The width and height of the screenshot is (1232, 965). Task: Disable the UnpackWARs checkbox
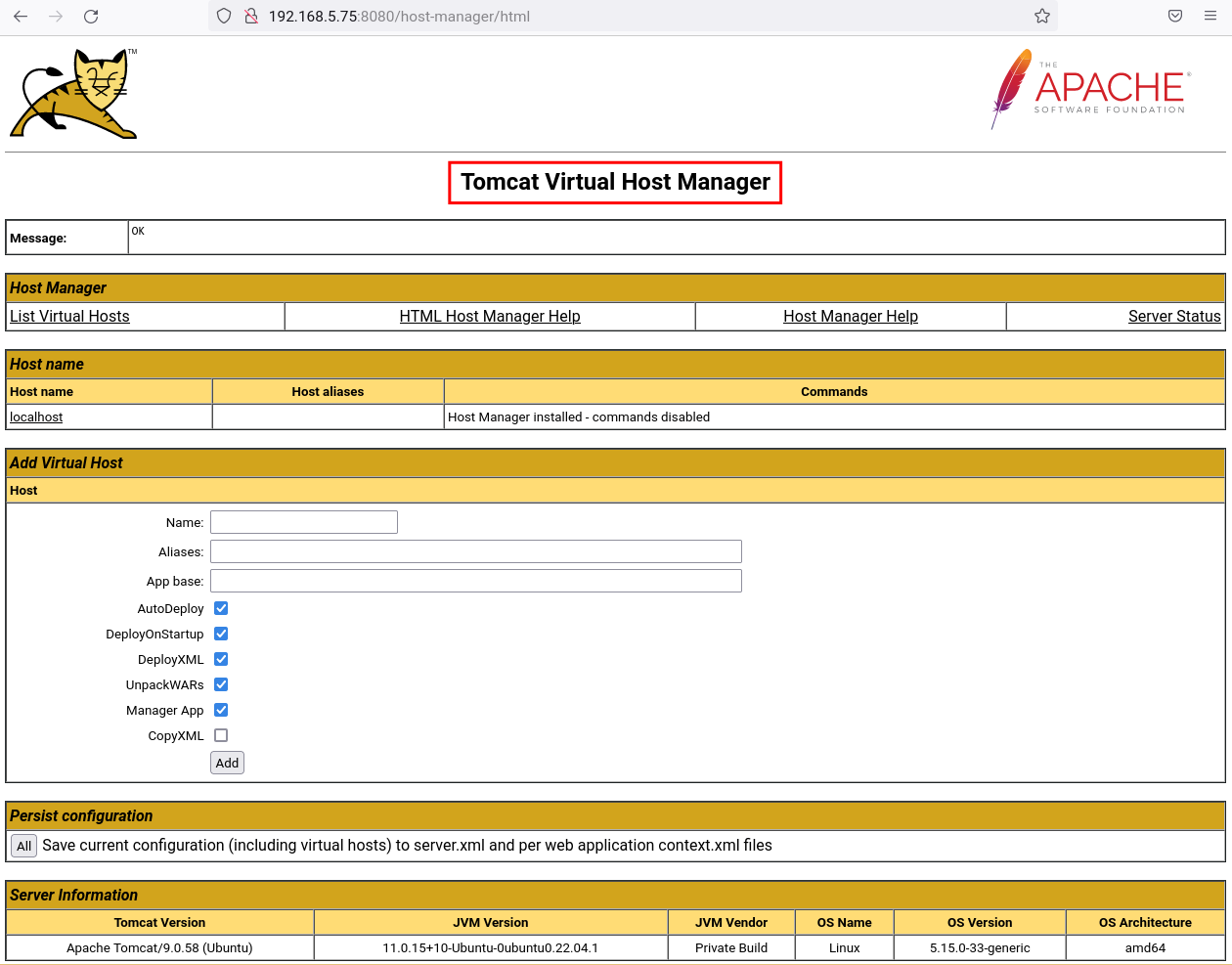[x=221, y=684]
